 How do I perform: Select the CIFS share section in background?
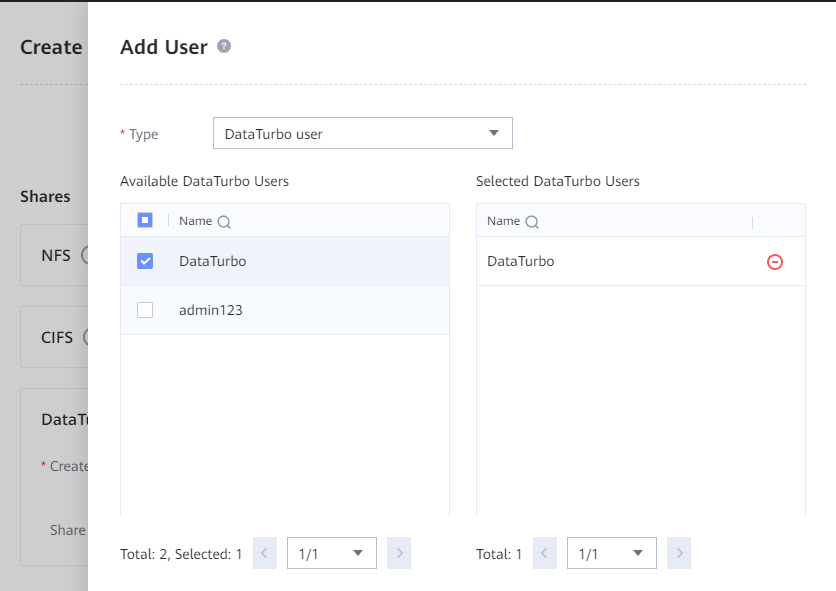(x=56, y=337)
